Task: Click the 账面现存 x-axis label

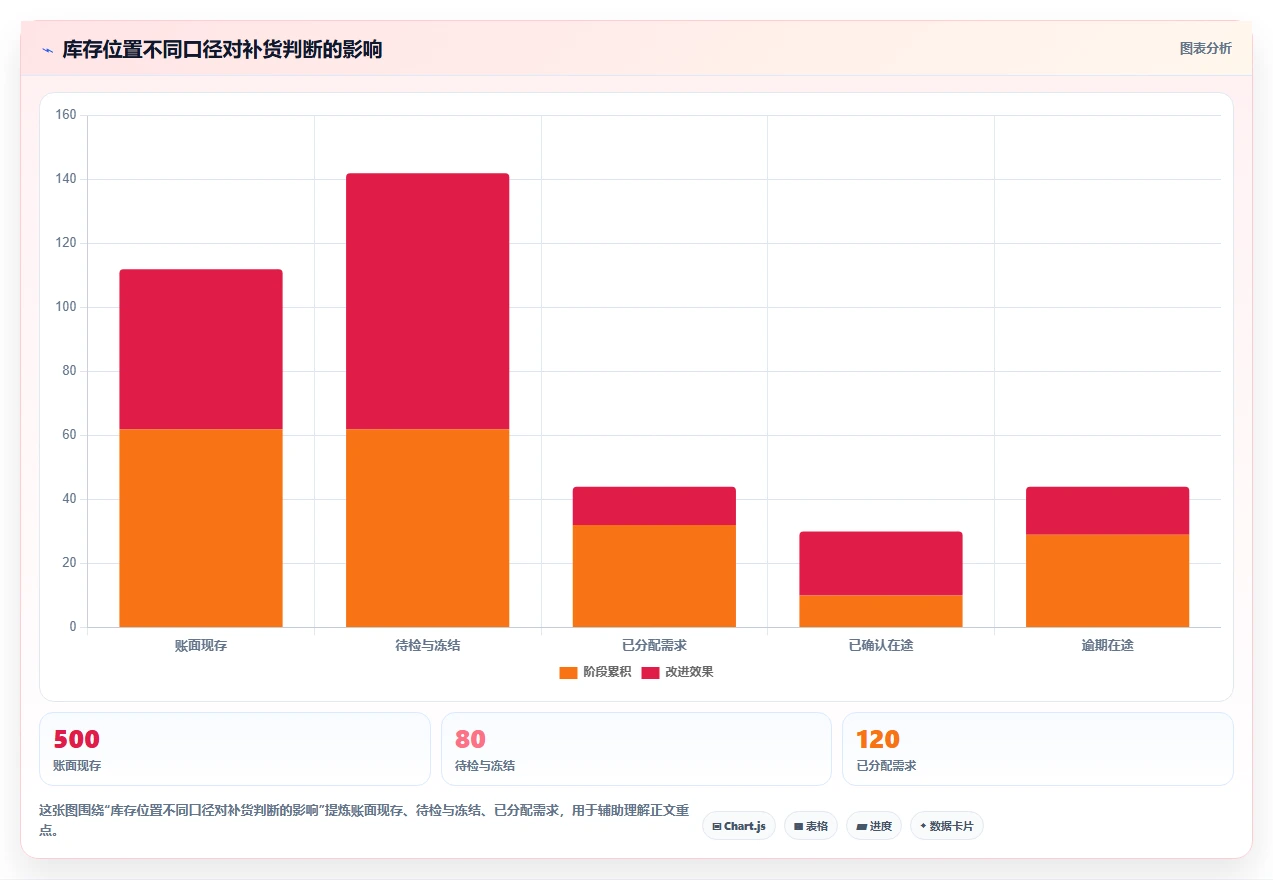Action: [x=201, y=646]
